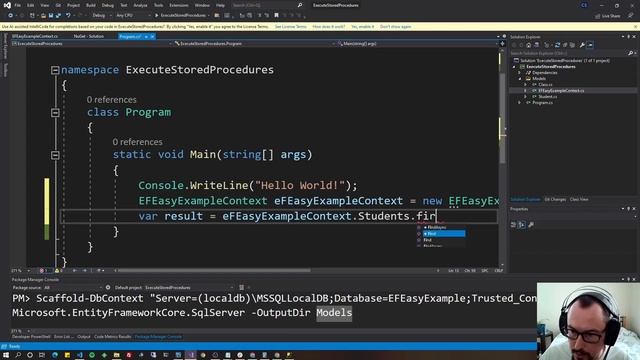The width and height of the screenshot is (640, 360).
Task: Click the Windows taskbar search icon
Action: pyautogui.click(x=18, y=355)
